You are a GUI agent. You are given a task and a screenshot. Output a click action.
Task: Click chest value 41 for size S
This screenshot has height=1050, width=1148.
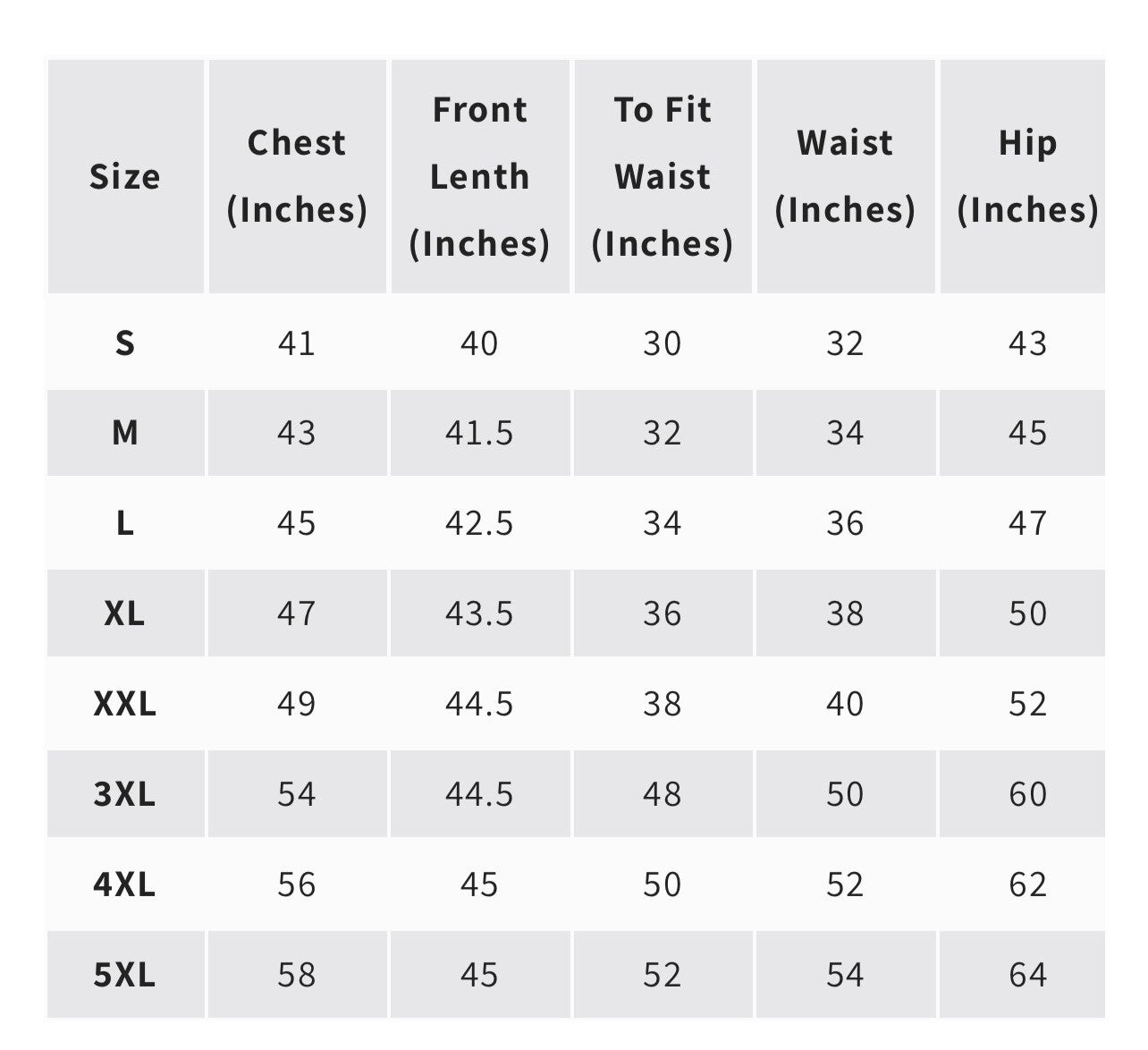297,343
